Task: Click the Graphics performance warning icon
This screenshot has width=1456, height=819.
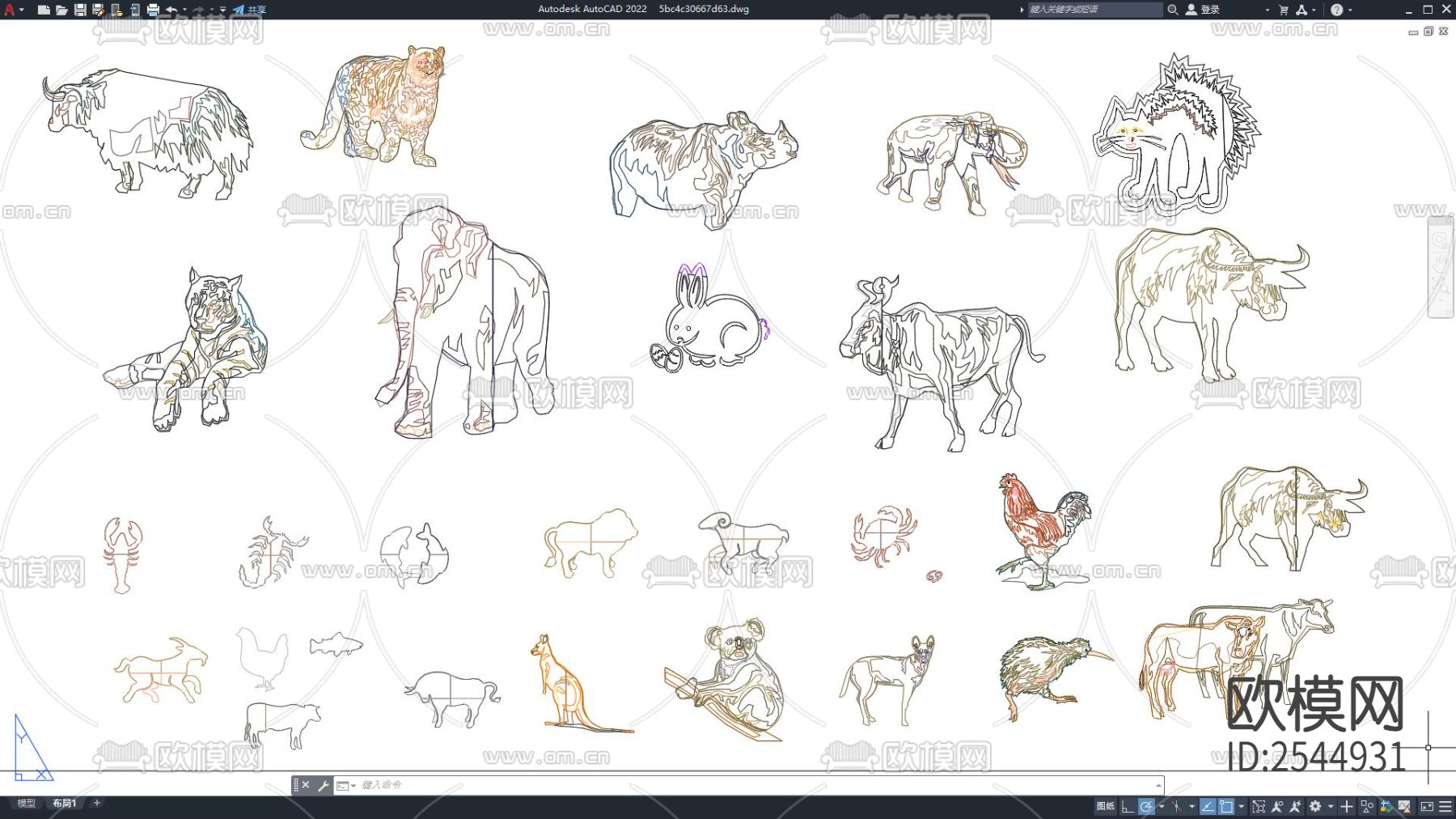Action: coord(1404,806)
